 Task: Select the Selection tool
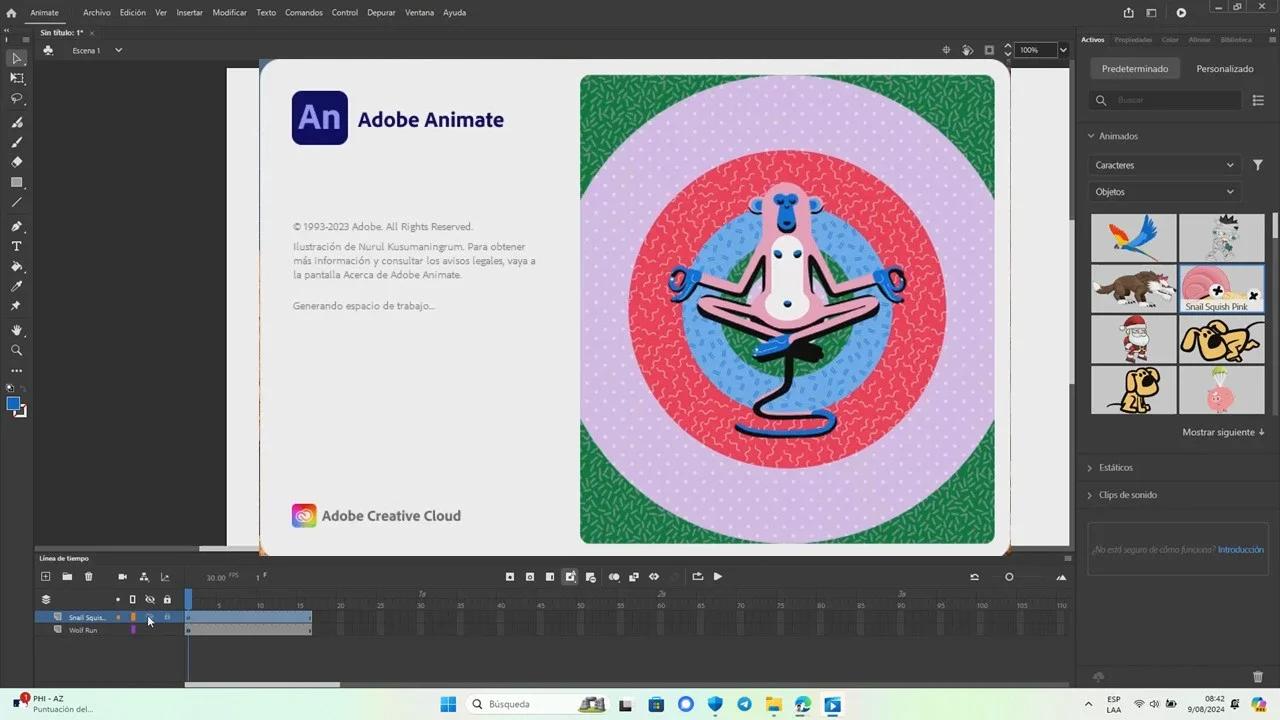16,59
